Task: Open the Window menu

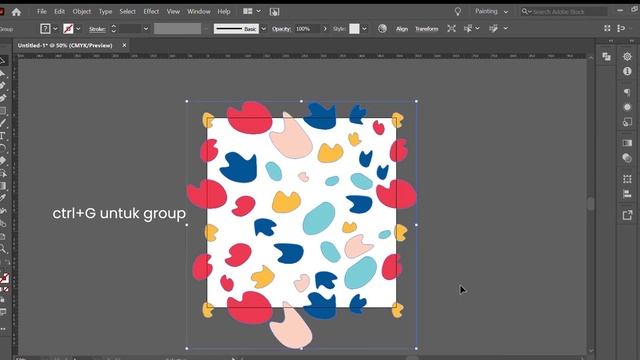Action: point(199,11)
